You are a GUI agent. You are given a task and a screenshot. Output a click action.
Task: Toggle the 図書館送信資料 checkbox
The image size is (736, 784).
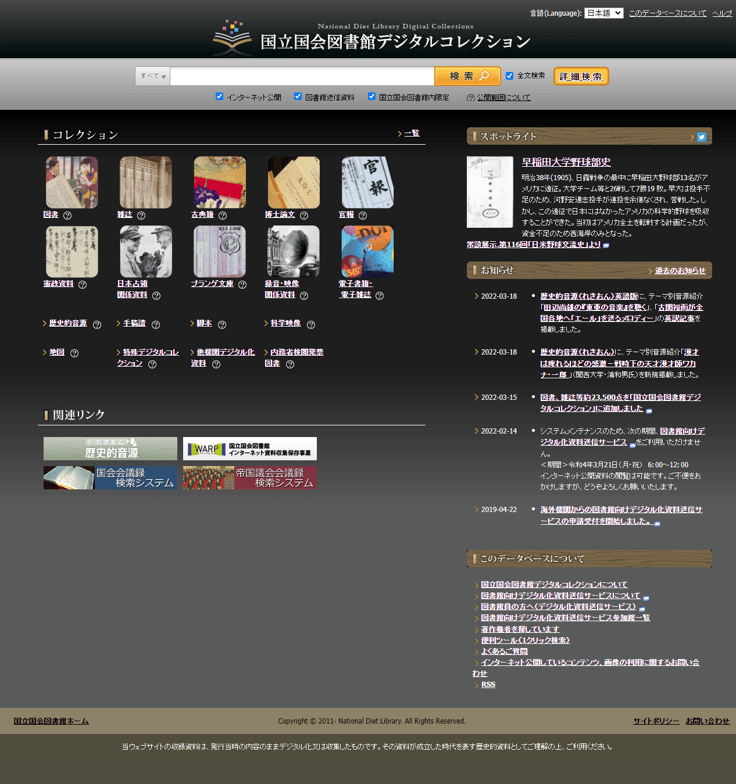coord(298,96)
